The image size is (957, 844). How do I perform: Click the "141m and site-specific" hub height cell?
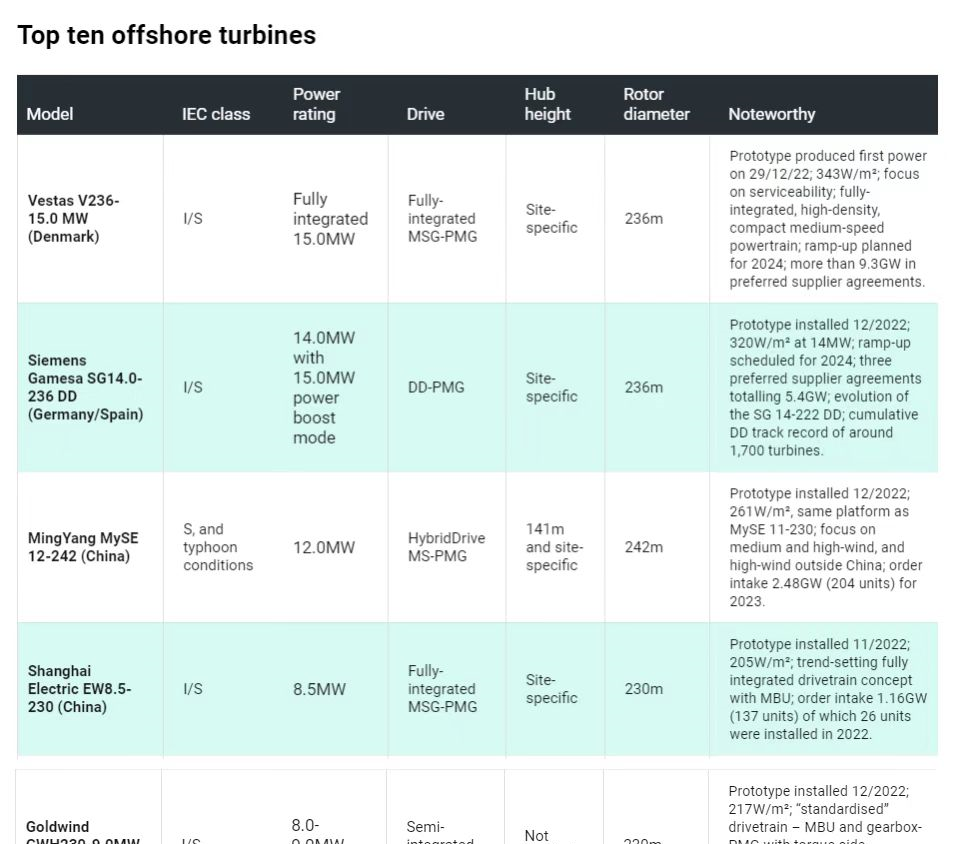(x=554, y=547)
